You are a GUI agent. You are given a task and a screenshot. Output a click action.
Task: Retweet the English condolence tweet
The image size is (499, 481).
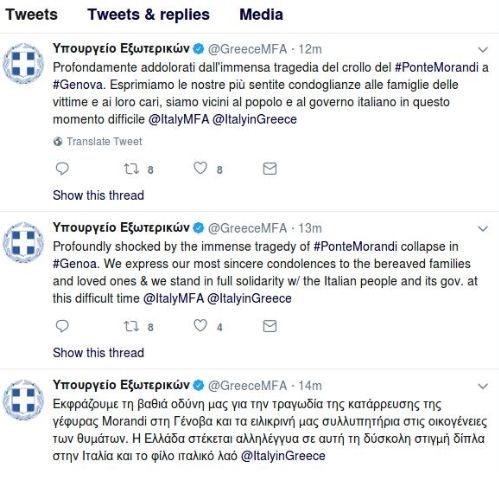click(x=131, y=326)
